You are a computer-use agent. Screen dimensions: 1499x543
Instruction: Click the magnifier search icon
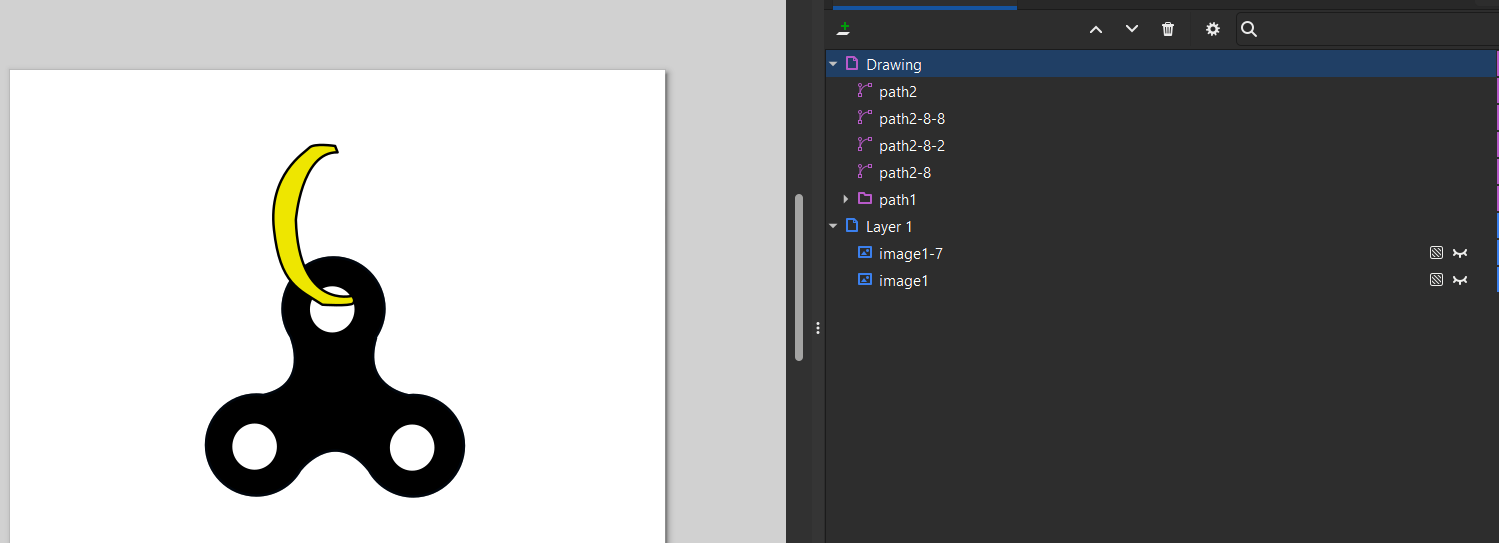click(x=1249, y=29)
